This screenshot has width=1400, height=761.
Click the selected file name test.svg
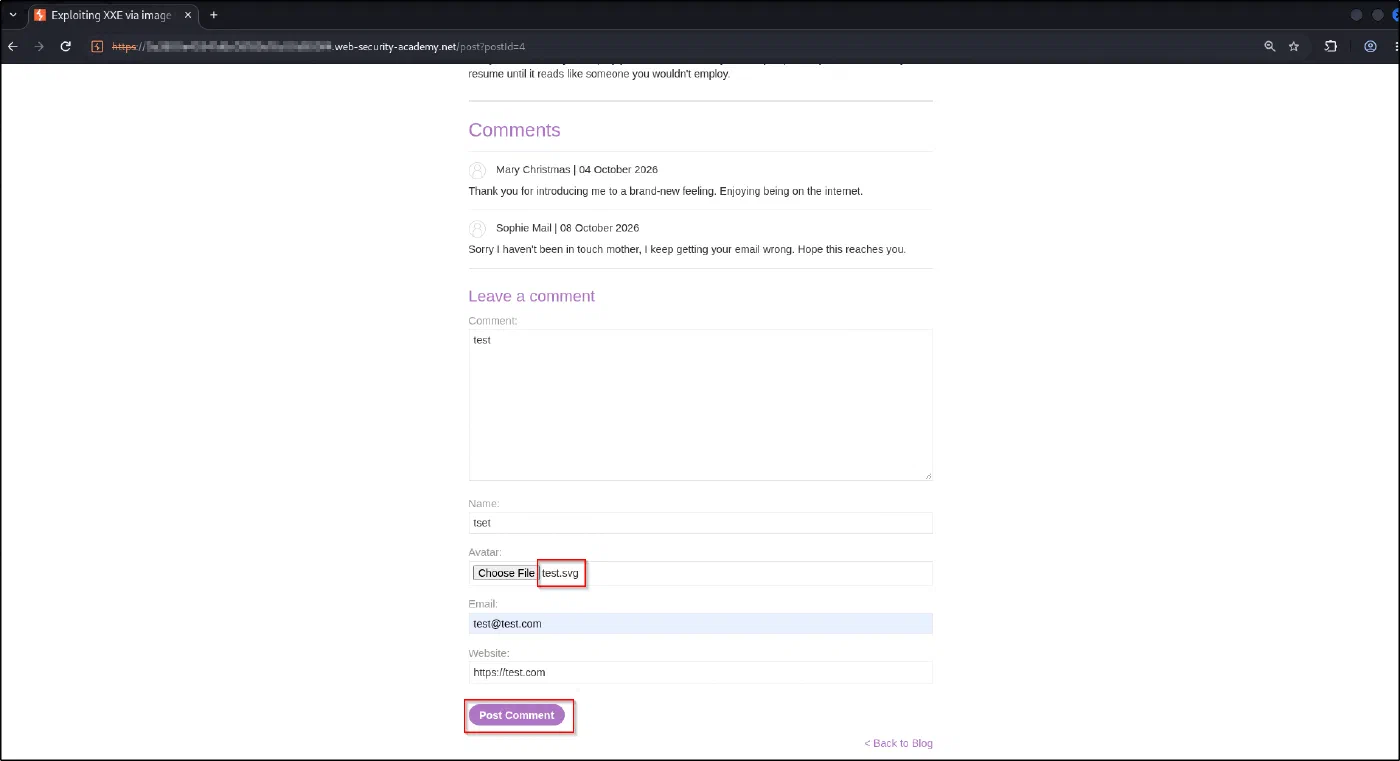pyautogui.click(x=560, y=573)
